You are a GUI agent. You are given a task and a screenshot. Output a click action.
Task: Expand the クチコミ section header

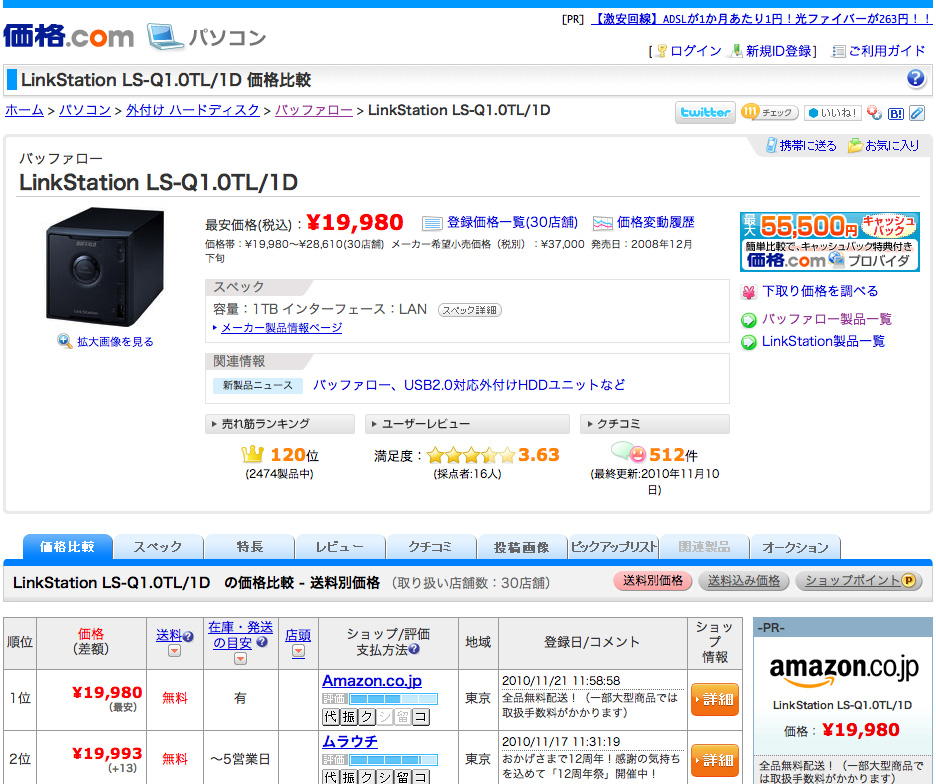[655, 424]
